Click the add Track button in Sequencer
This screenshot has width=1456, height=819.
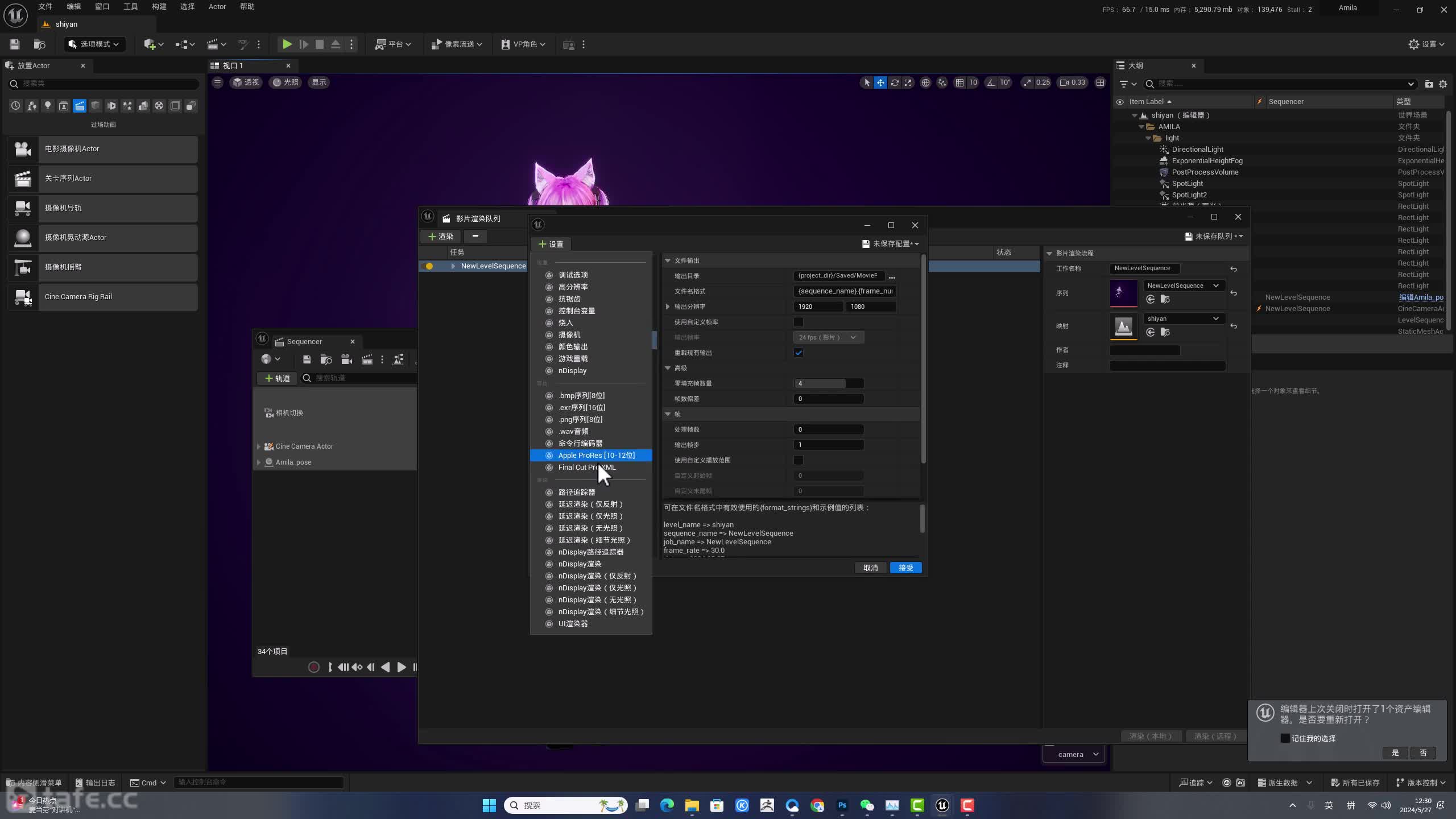coord(278,378)
